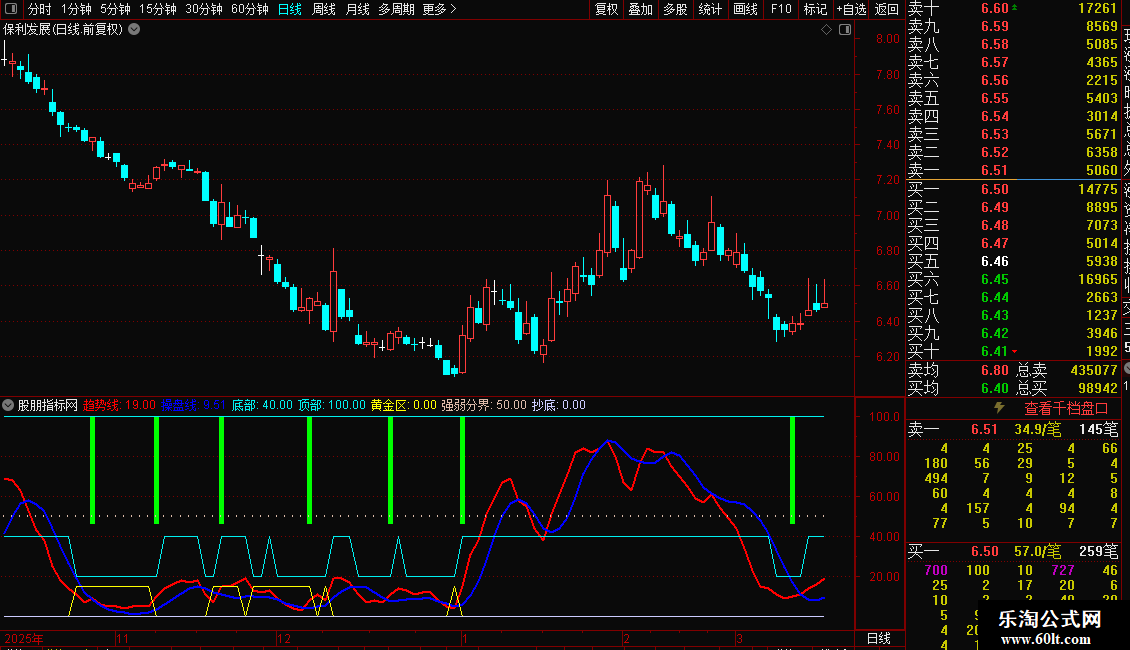Screen dimensions: 1130x650
Task: Select the 1分钟 period tab
Action: coord(76,9)
